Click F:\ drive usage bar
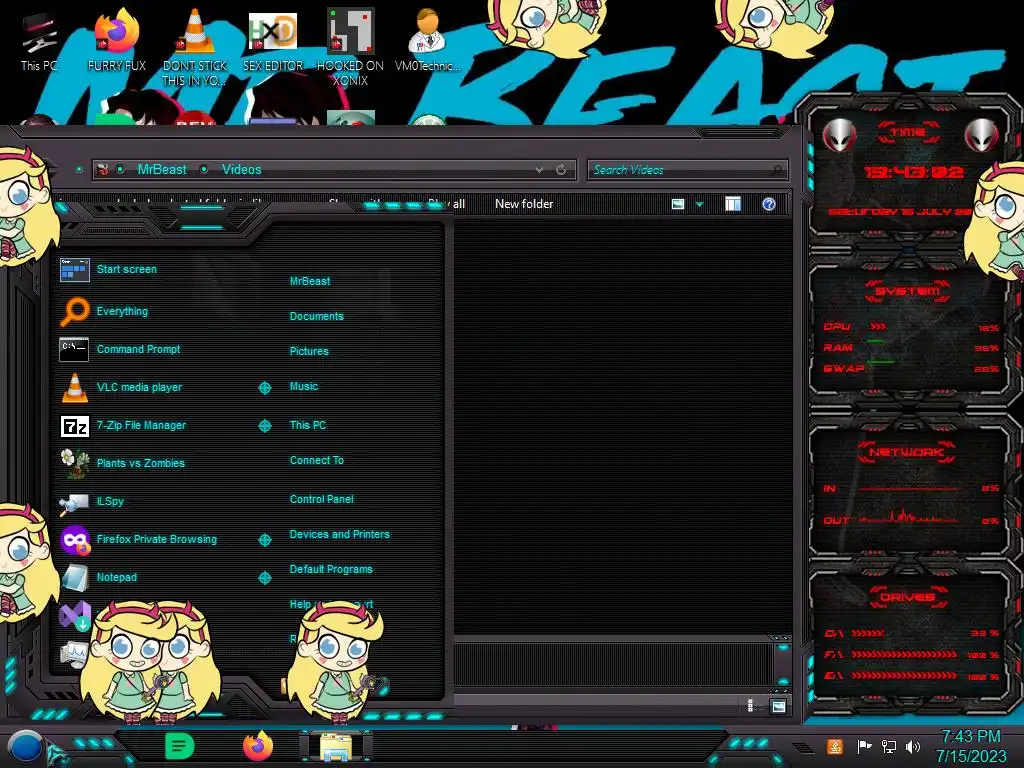Screen dimensions: 1024x768 (904, 654)
